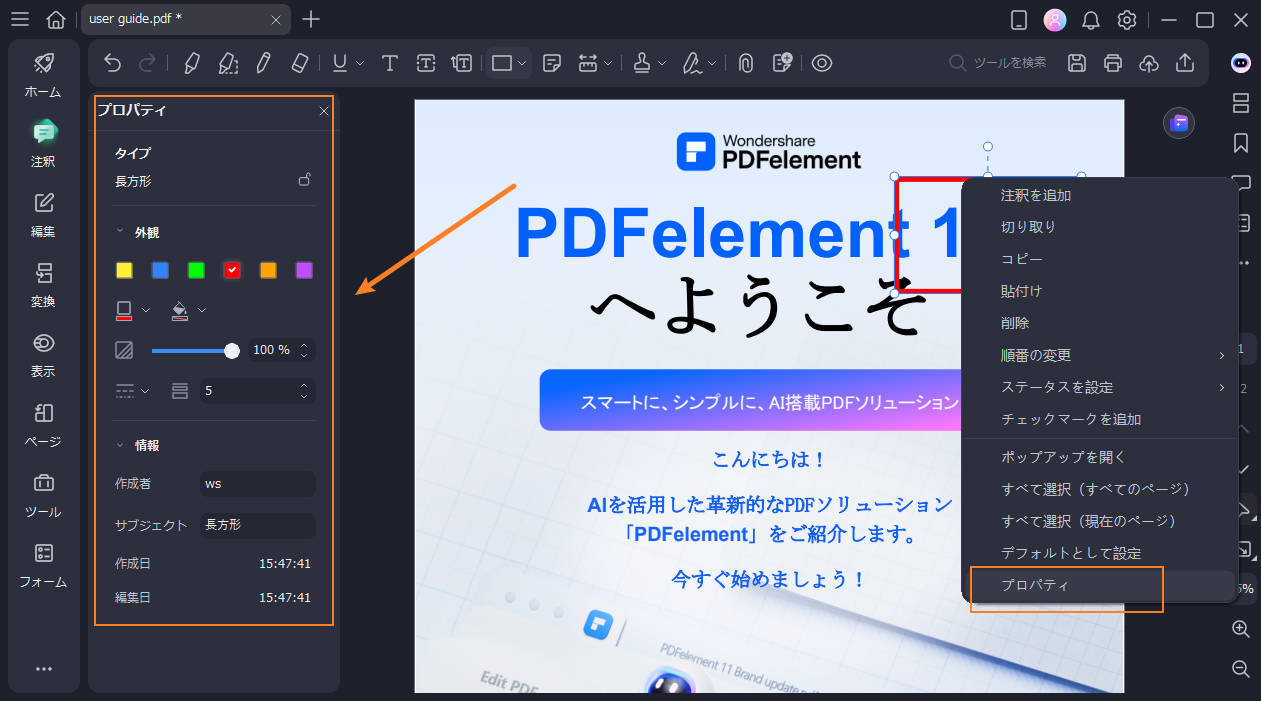1261x701 pixels.
Task: Save the document with the save icon
Action: pos(1076,62)
